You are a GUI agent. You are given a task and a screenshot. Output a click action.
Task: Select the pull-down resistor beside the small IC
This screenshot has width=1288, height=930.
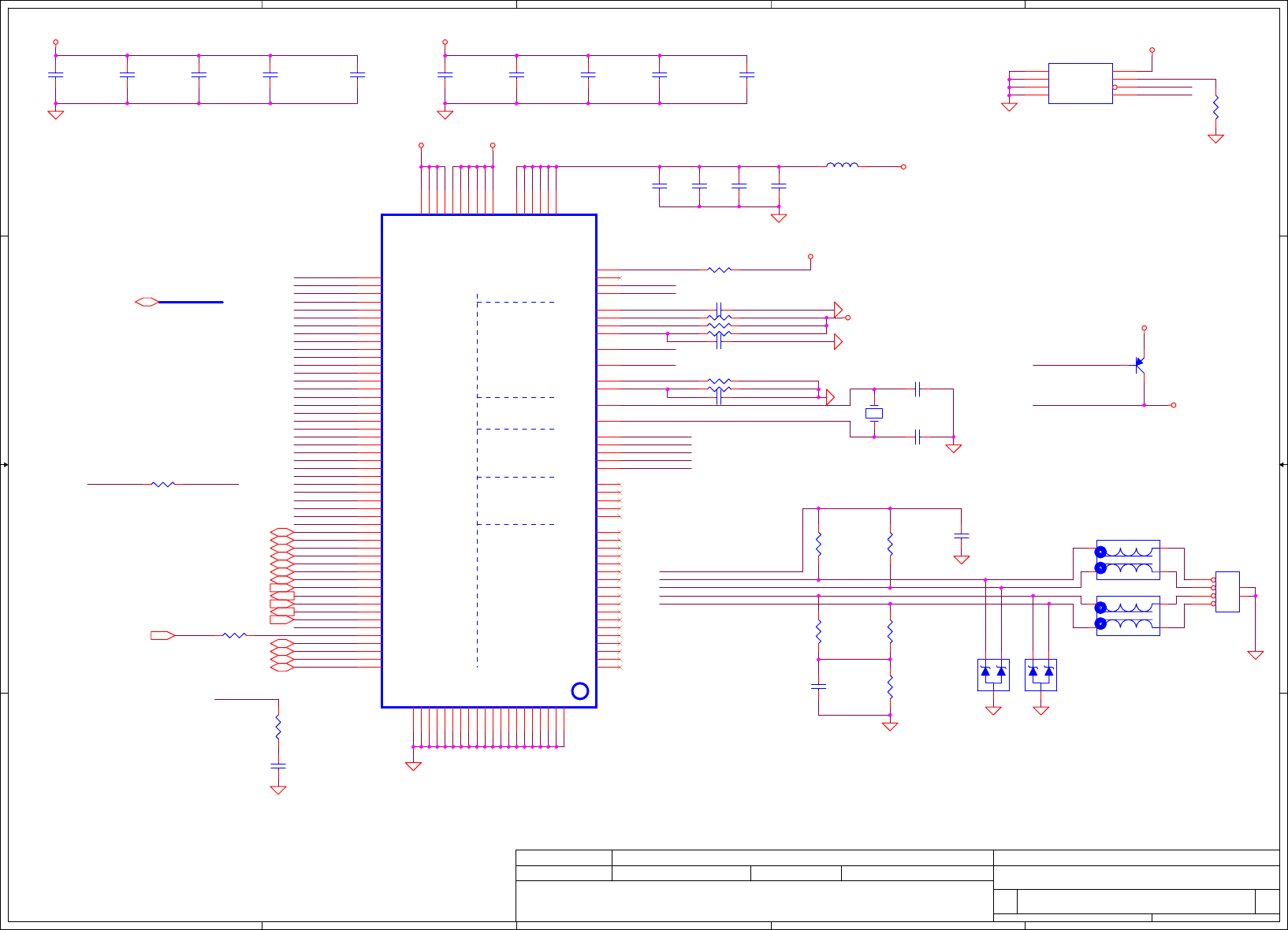tap(1216, 107)
